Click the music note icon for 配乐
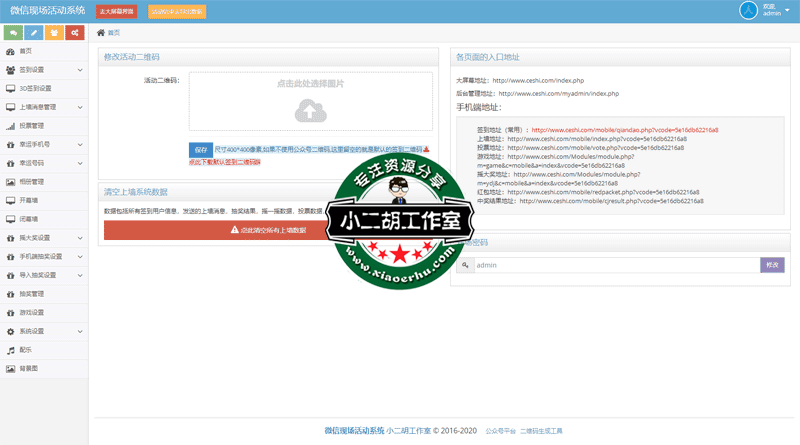The image size is (800, 445). coord(10,350)
